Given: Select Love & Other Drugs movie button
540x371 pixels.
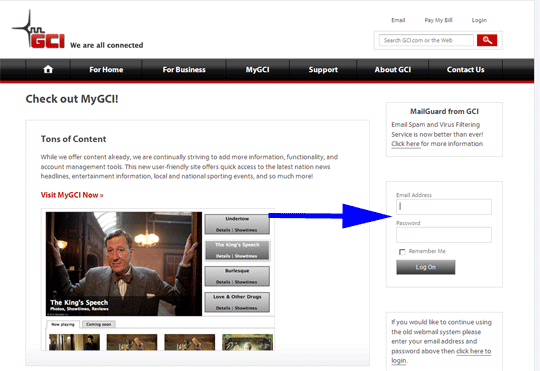Looking at the screenshot, I should coord(237,302).
